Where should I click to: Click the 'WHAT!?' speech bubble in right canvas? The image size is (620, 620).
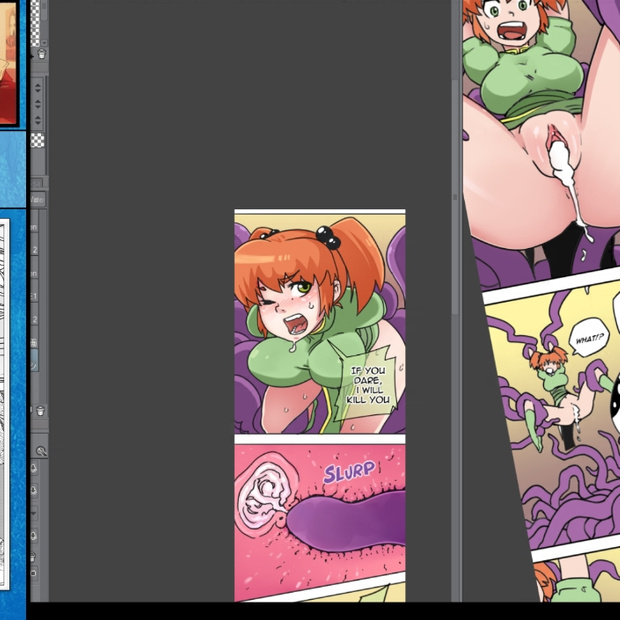[590, 338]
